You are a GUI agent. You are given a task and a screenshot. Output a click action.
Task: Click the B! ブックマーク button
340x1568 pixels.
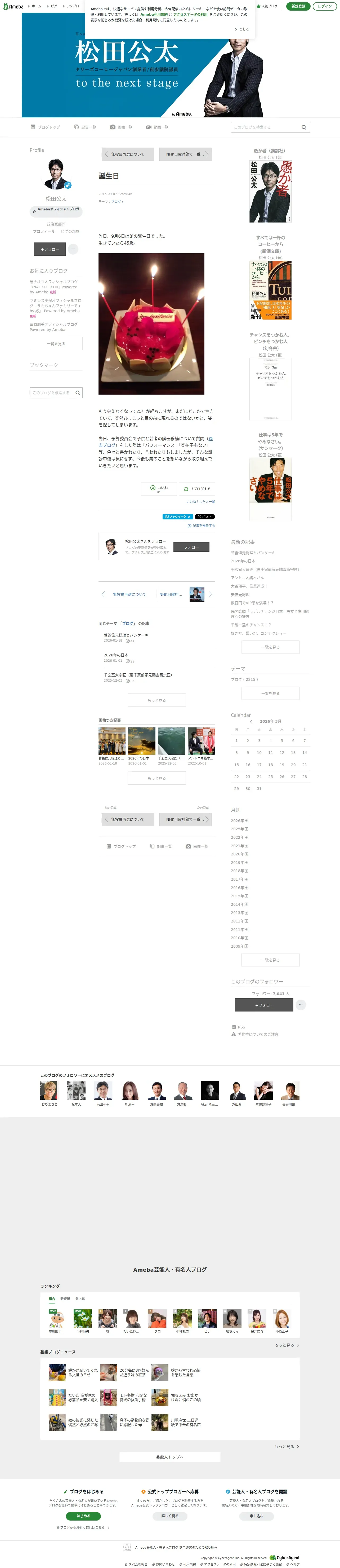pyautogui.click(x=178, y=516)
